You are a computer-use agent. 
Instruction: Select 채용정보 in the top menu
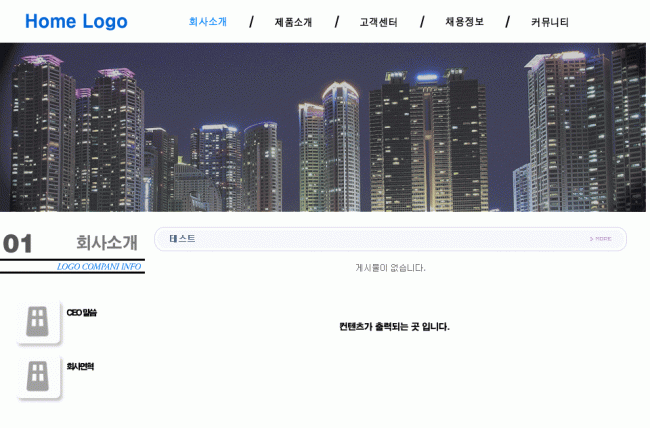(x=464, y=22)
